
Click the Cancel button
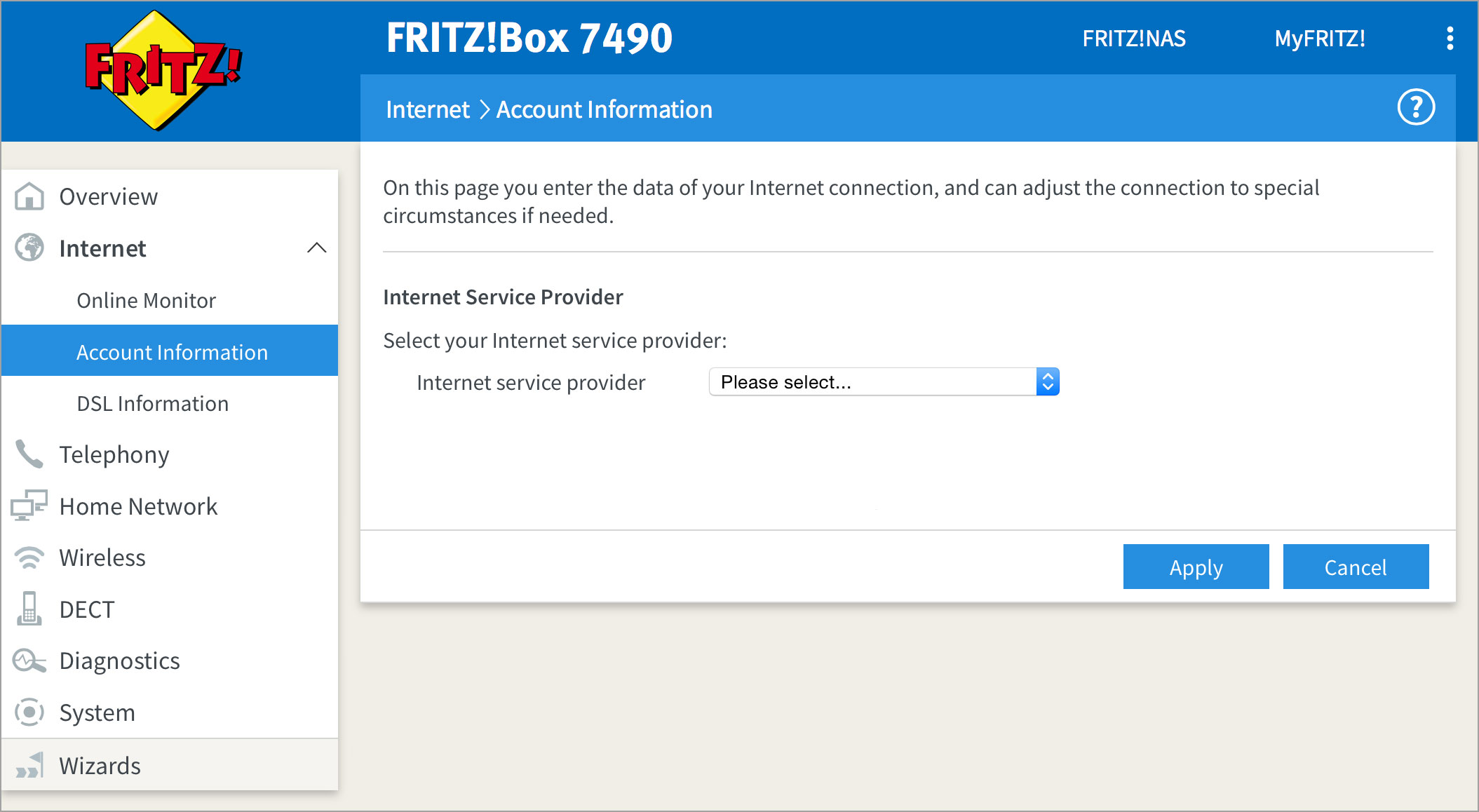tap(1356, 567)
